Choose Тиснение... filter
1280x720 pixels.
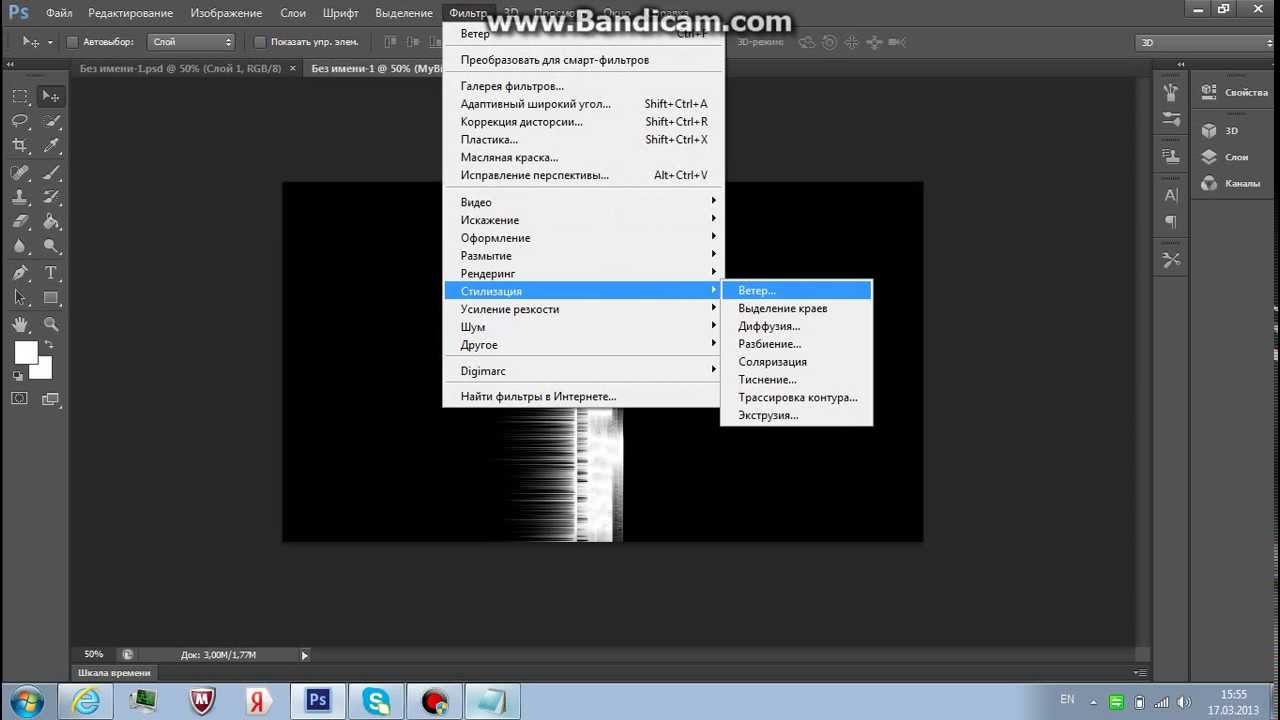coord(797,380)
